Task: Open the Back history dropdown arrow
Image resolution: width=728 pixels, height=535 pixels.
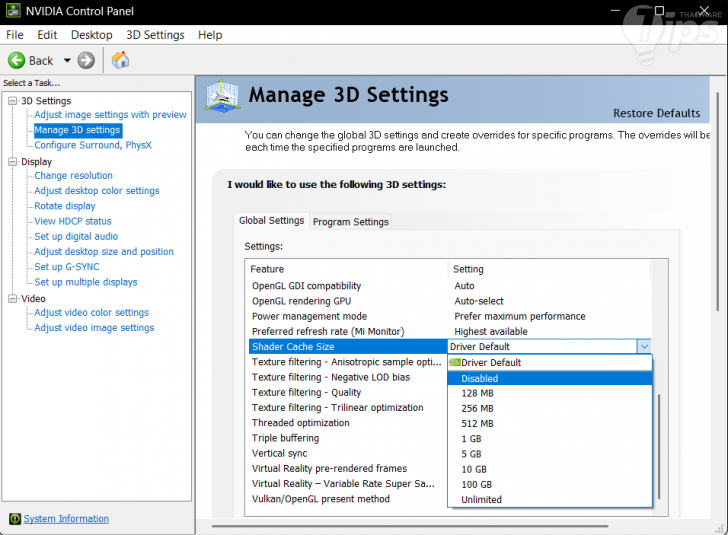Action: point(67,60)
